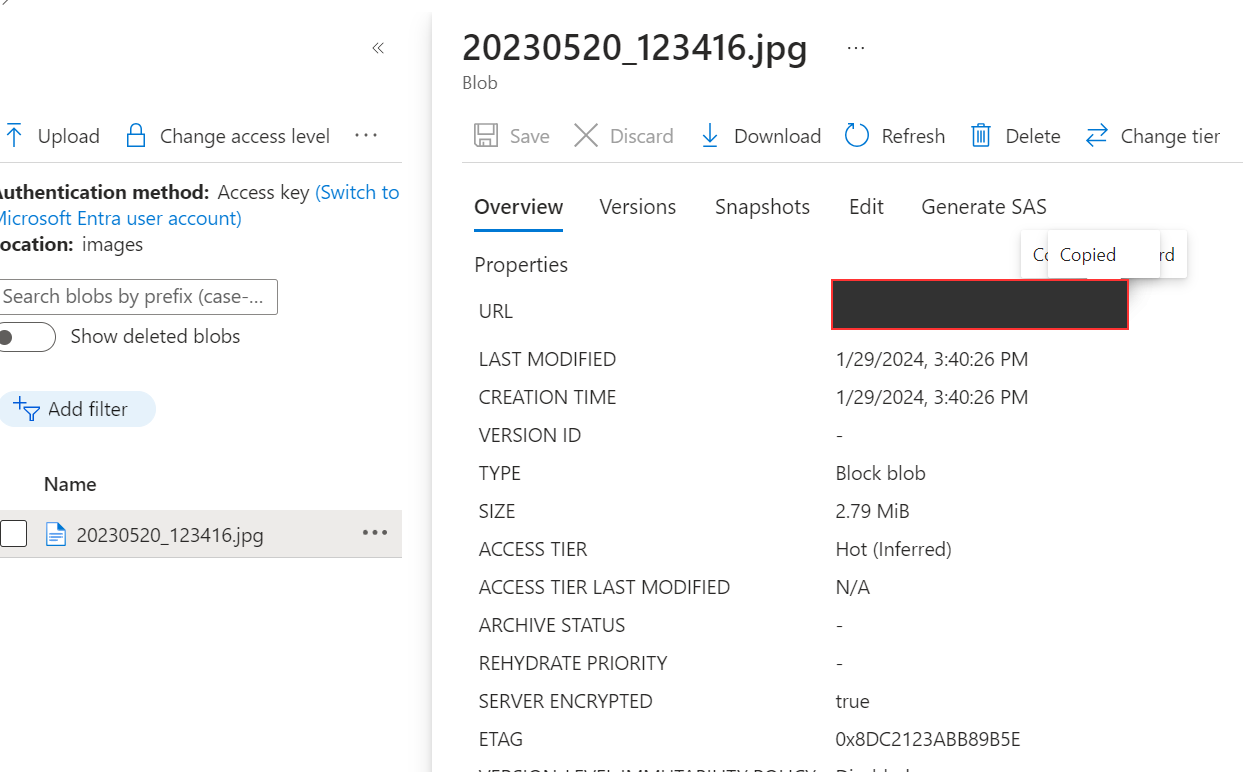Focus the Search blobs by prefix field
The image size is (1243, 772).
click(139, 297)
